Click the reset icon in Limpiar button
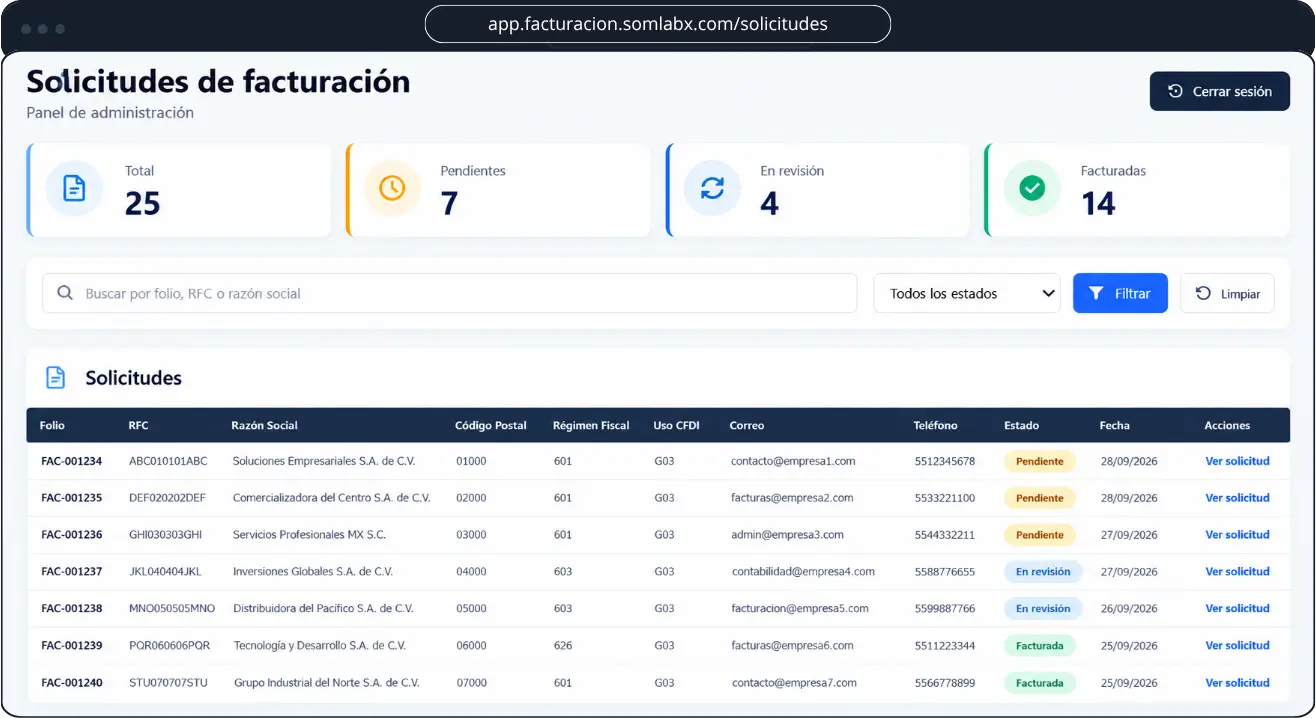1316x718 pixels. click(1203, 293)
